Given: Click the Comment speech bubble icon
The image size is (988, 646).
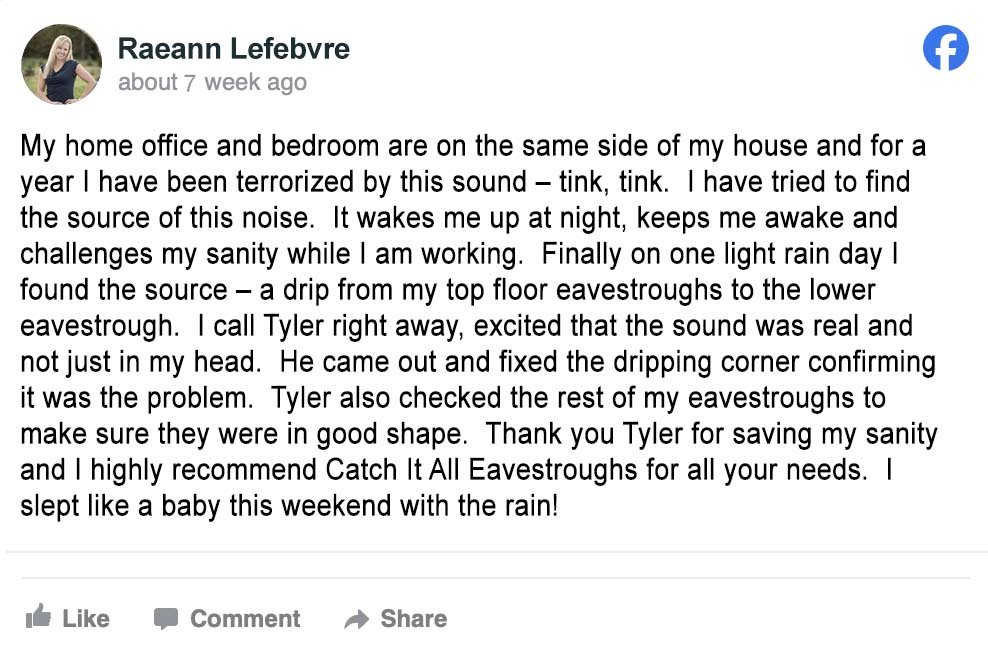Looking at the screenshot, I should tap(166, 619).
